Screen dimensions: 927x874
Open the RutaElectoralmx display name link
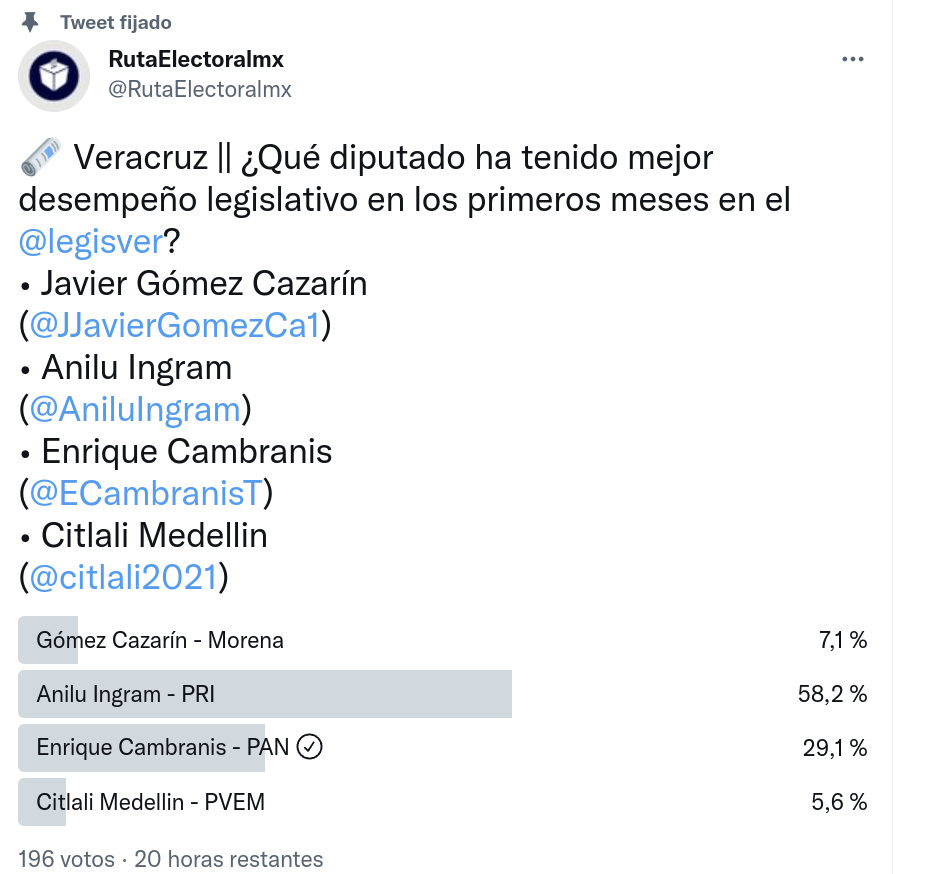pyautogui.click(x=196, y=60)
